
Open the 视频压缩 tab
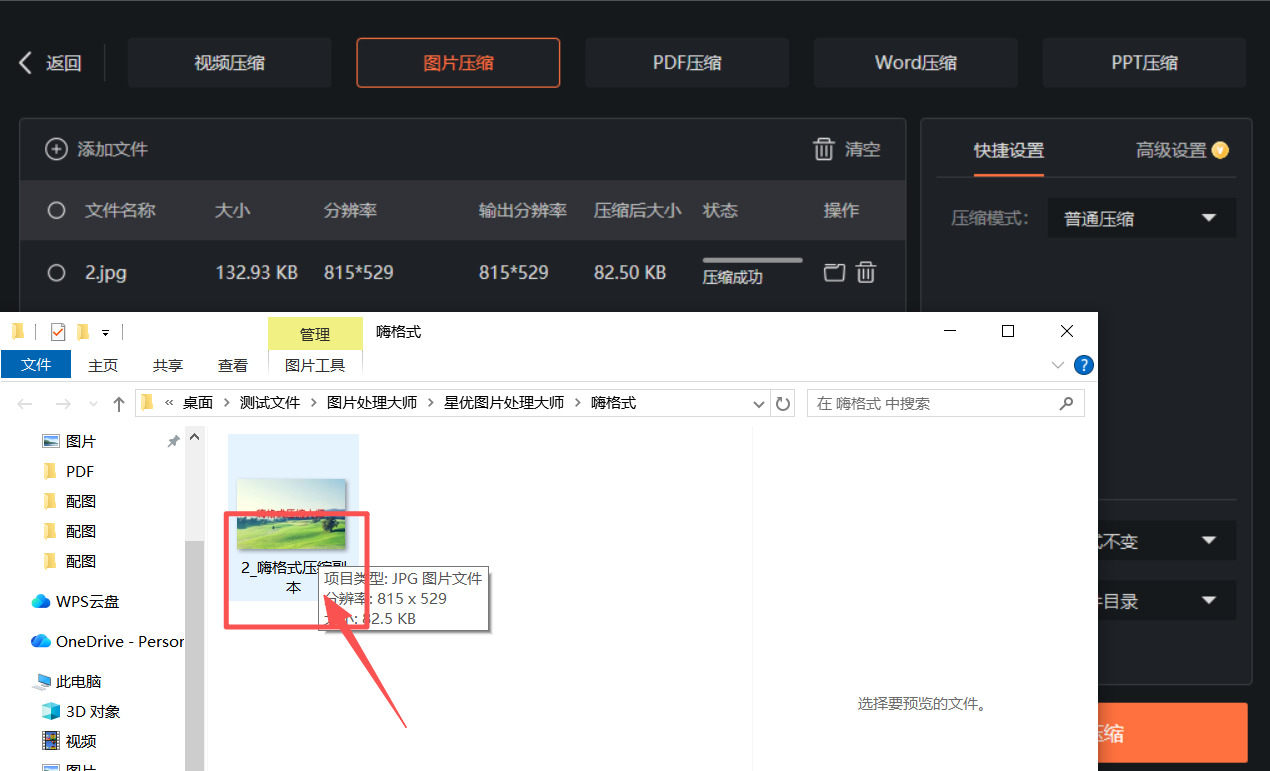click(x=229, y=63)
